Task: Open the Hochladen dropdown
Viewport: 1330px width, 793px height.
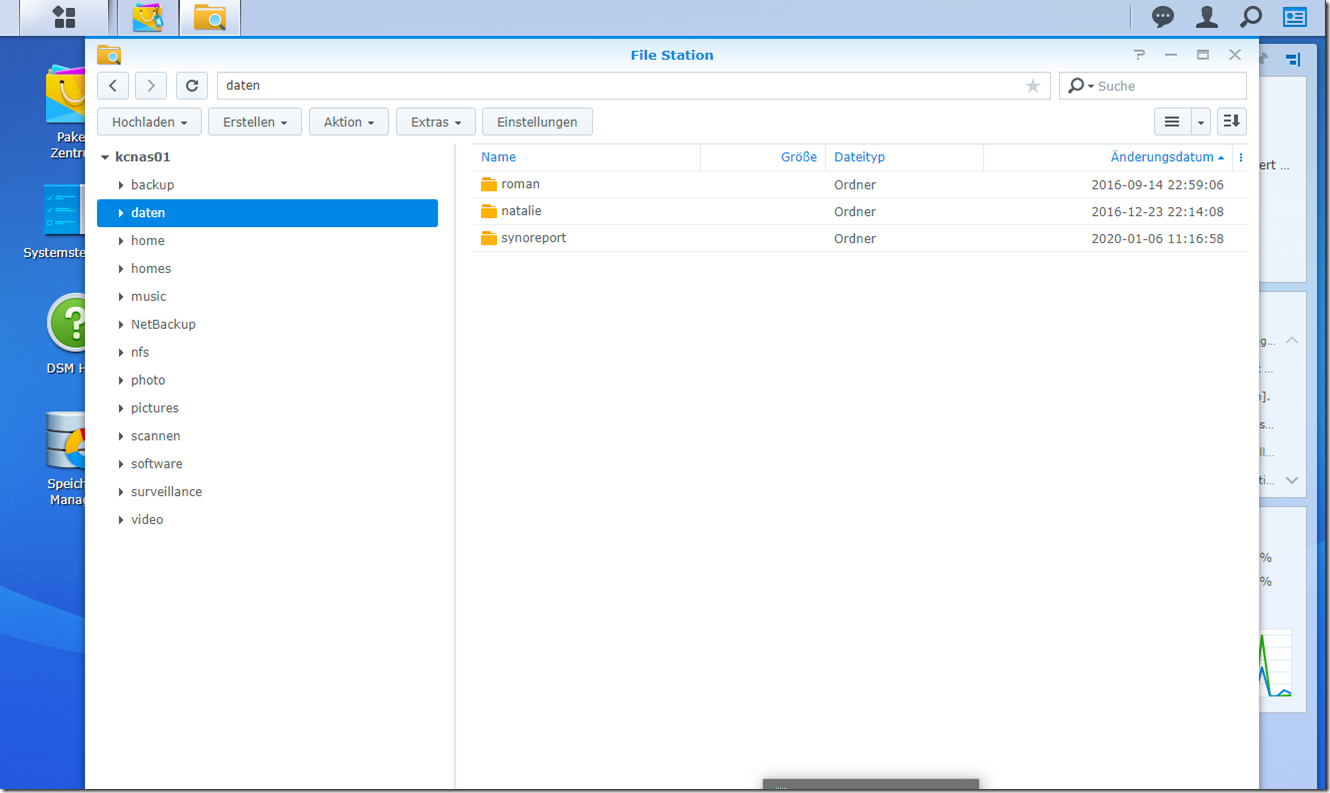Action: click(149, 122)
